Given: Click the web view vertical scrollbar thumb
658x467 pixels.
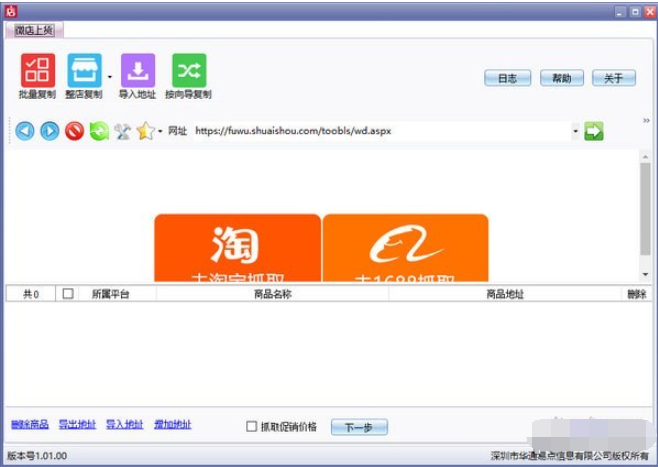Looking at the screenshot, I should tap(645, 209).
